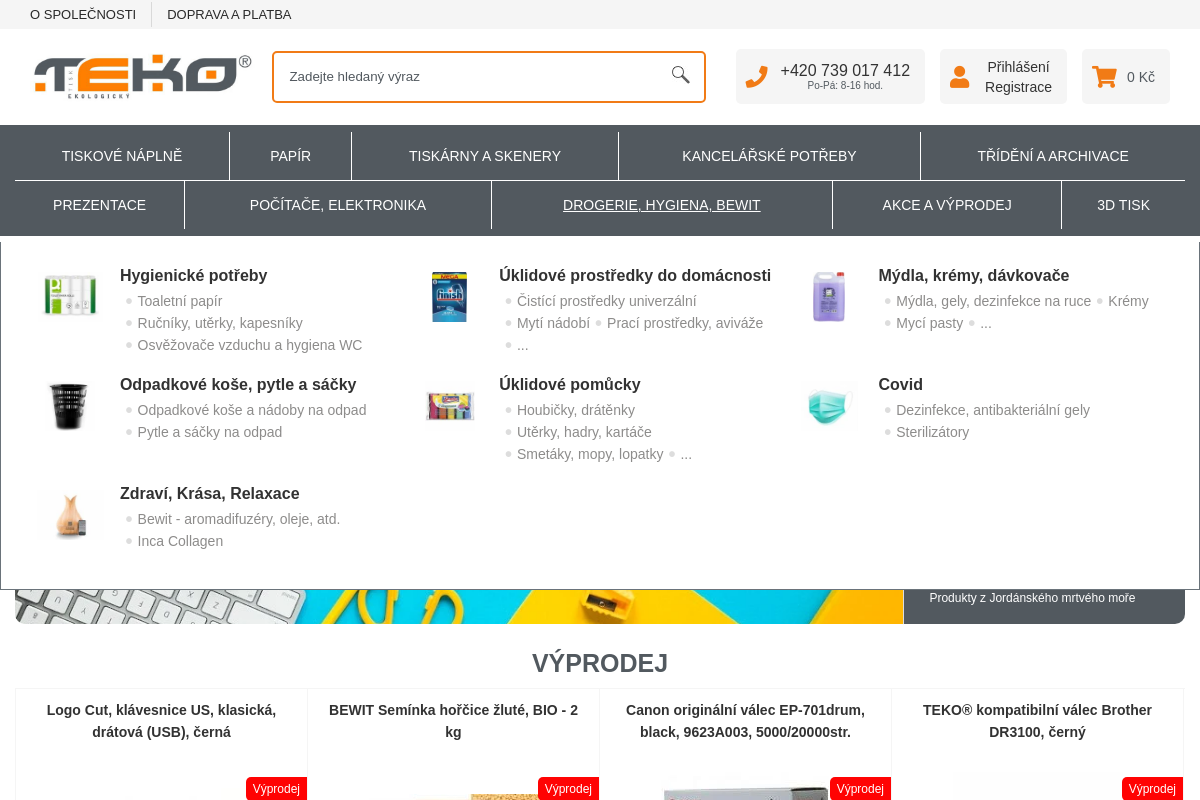The width and height of the screenshot is (1200, 800).
Task: Select Mýdla, gely, dezinfekce na ruce
Action: [994, 301]
